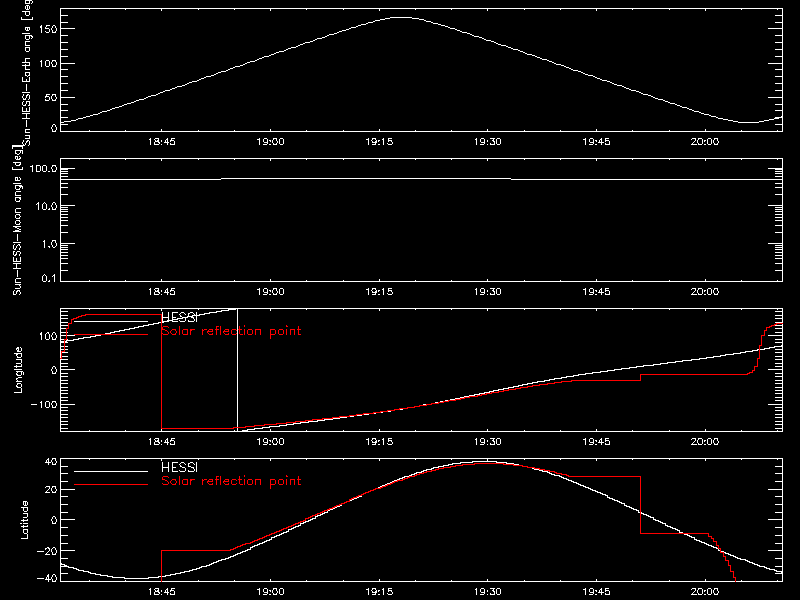This screenshot has height=600, width=800.
Task: Click the 10.0 tick on Moon angle plot
Action: 46,206
